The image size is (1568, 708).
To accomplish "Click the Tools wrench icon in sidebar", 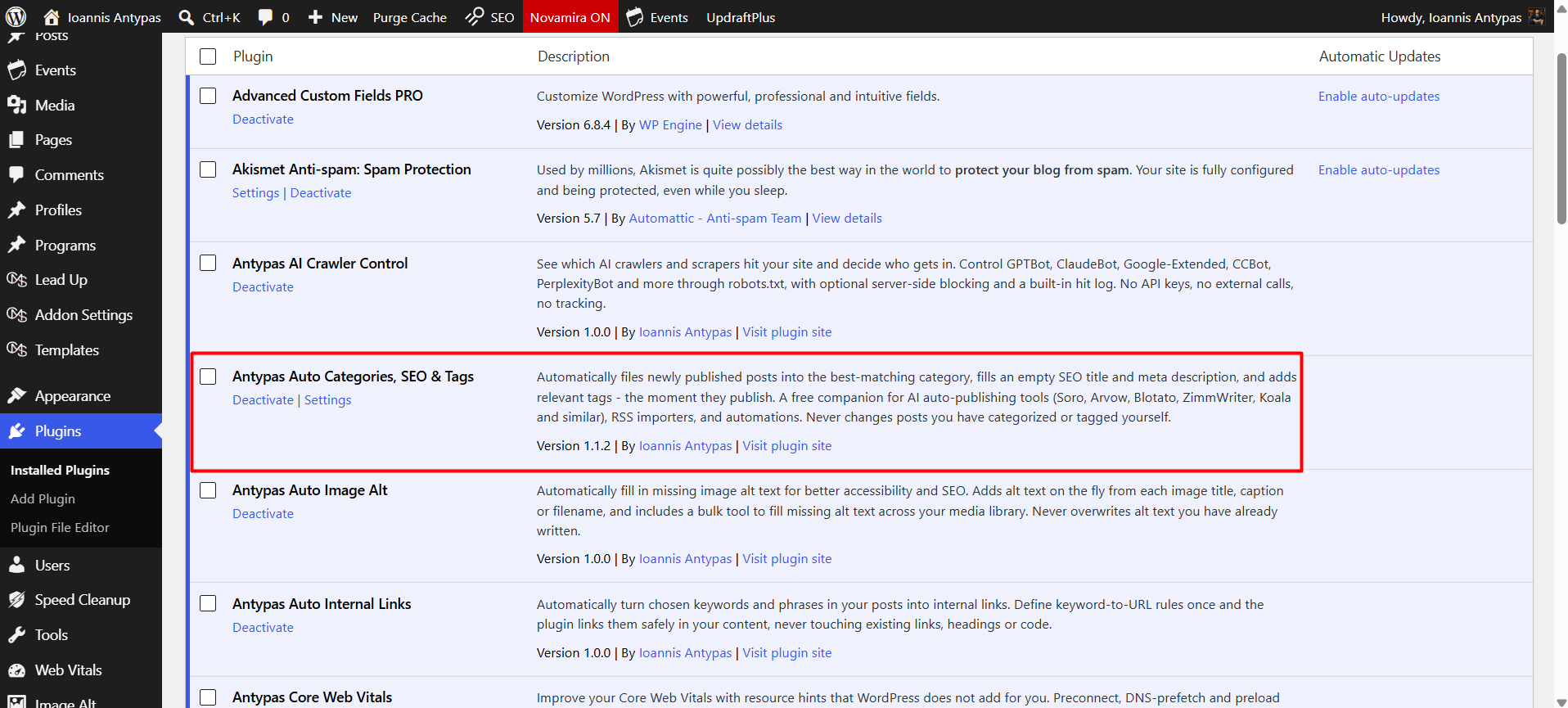I will pyautogui.click(x=16, y=635).
